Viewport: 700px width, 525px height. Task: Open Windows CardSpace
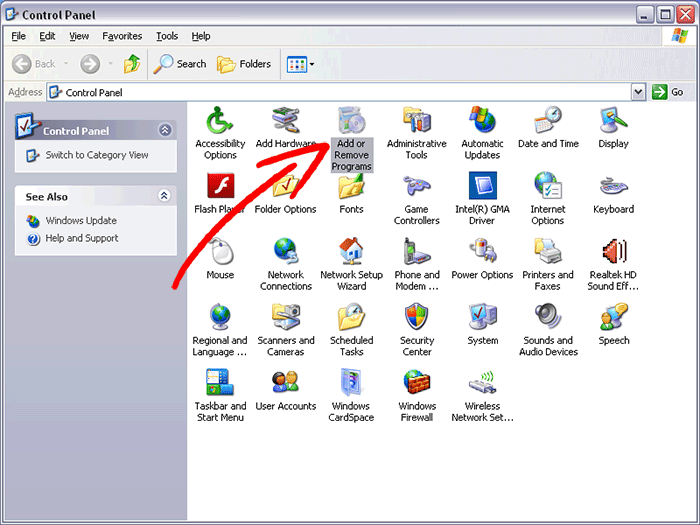click(351, 396)
